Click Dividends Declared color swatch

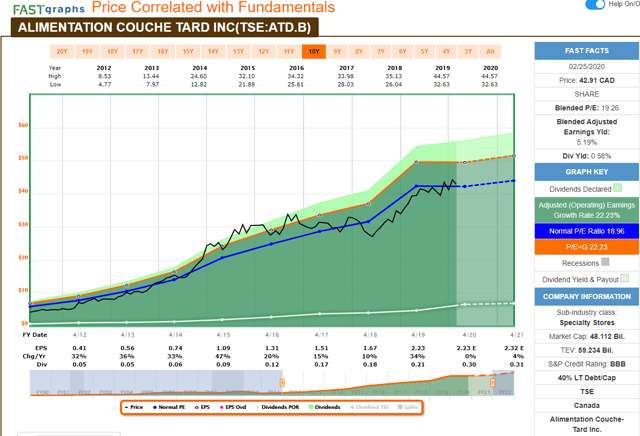click(618, 188)
